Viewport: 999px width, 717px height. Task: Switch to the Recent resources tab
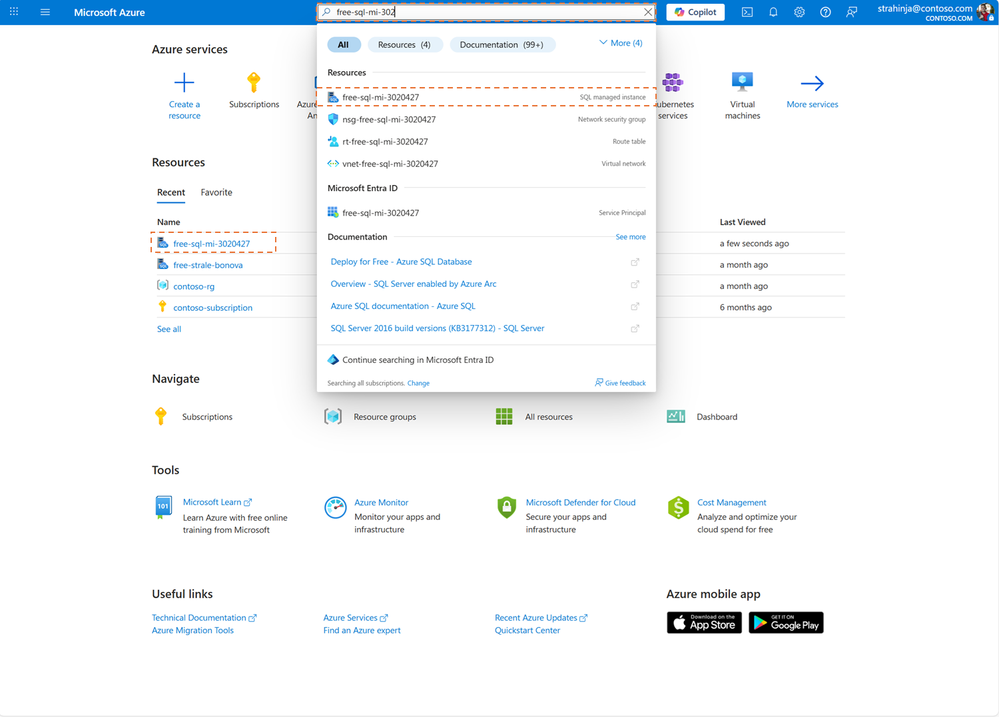(171, 192)
